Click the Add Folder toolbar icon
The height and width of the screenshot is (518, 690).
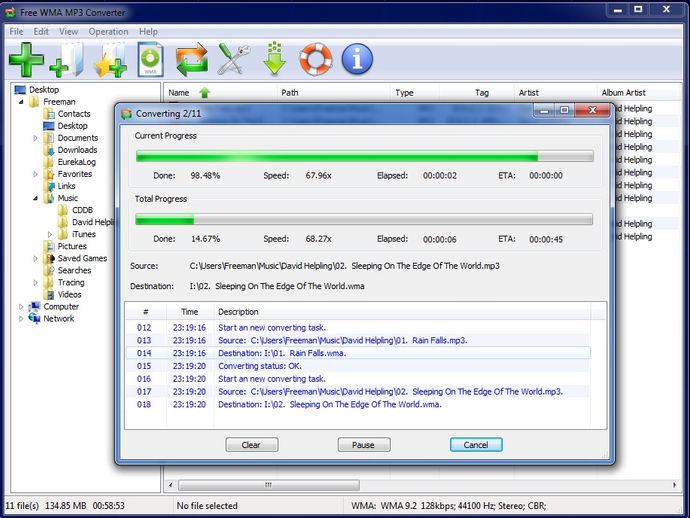click(67, 59)
